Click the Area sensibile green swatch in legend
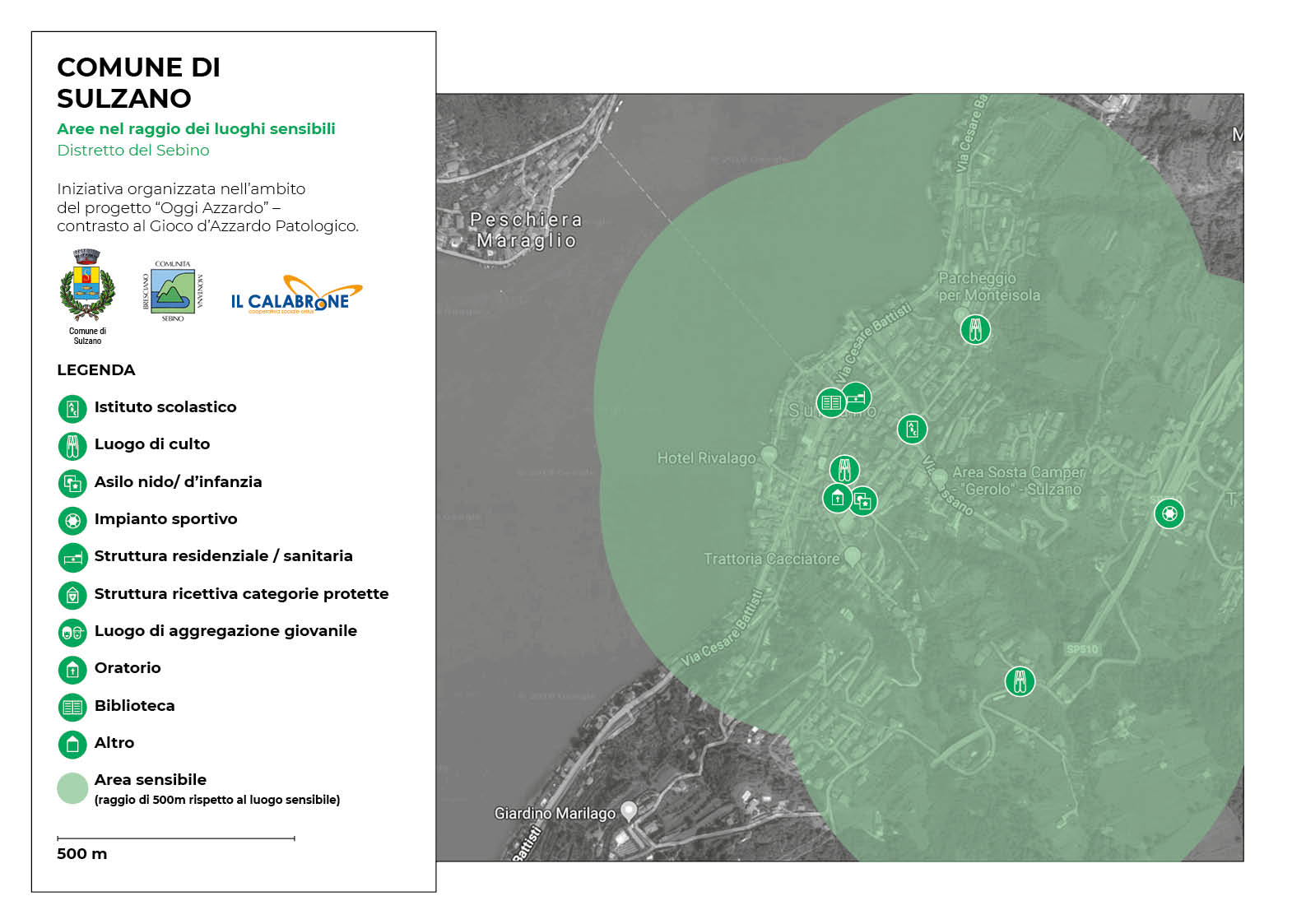Image resolution: width=1306 pixels, height=924 pixels. (x=72, y=788)
